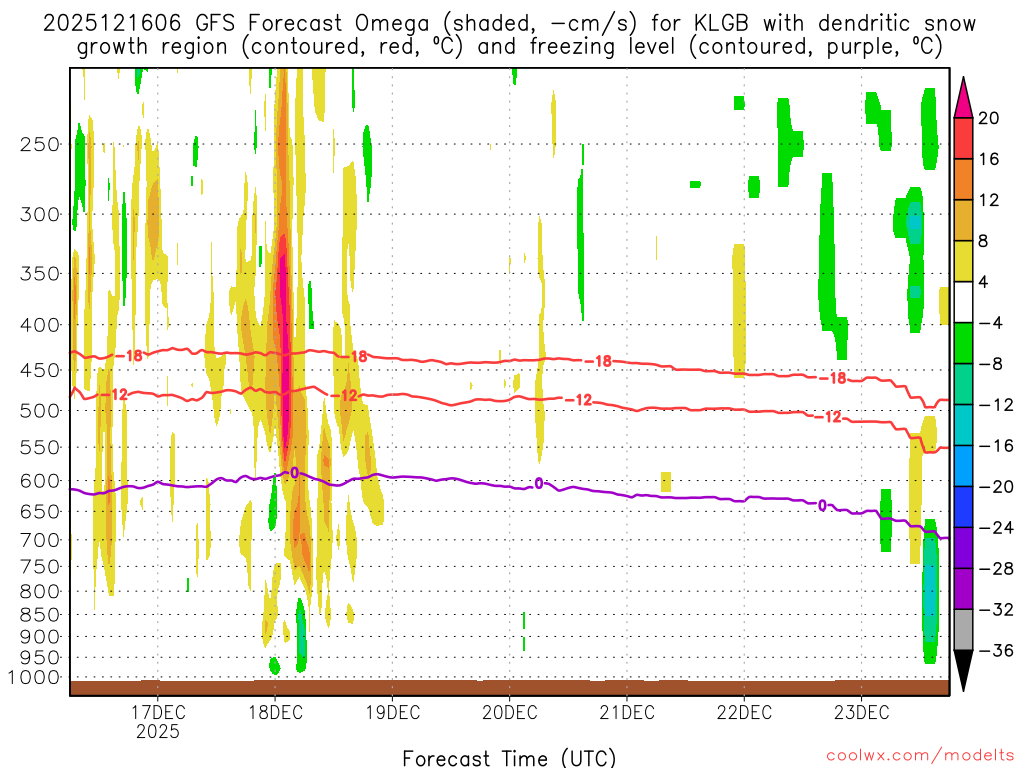Click the black arrow at the colorbar bottom
The height and width of the screenshot is (768, 1024).
click(963, 671)
